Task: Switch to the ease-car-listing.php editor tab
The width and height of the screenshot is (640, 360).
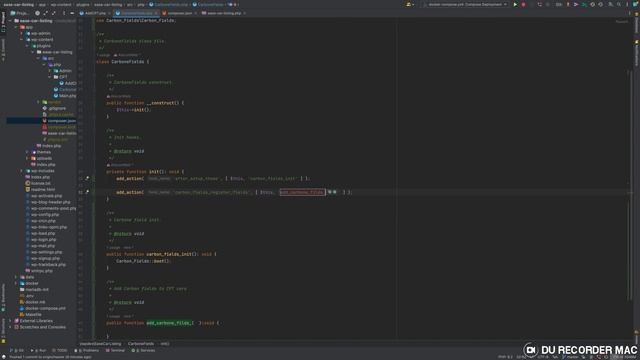Action: click(x=223, y=13)
